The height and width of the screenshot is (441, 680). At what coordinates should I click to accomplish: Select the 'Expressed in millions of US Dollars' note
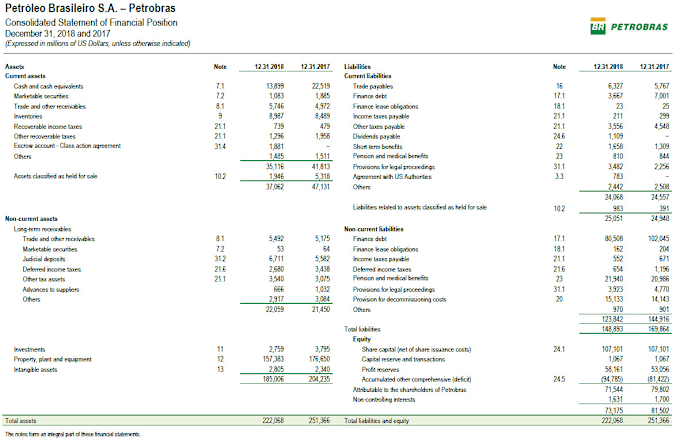tap(98, 43)
